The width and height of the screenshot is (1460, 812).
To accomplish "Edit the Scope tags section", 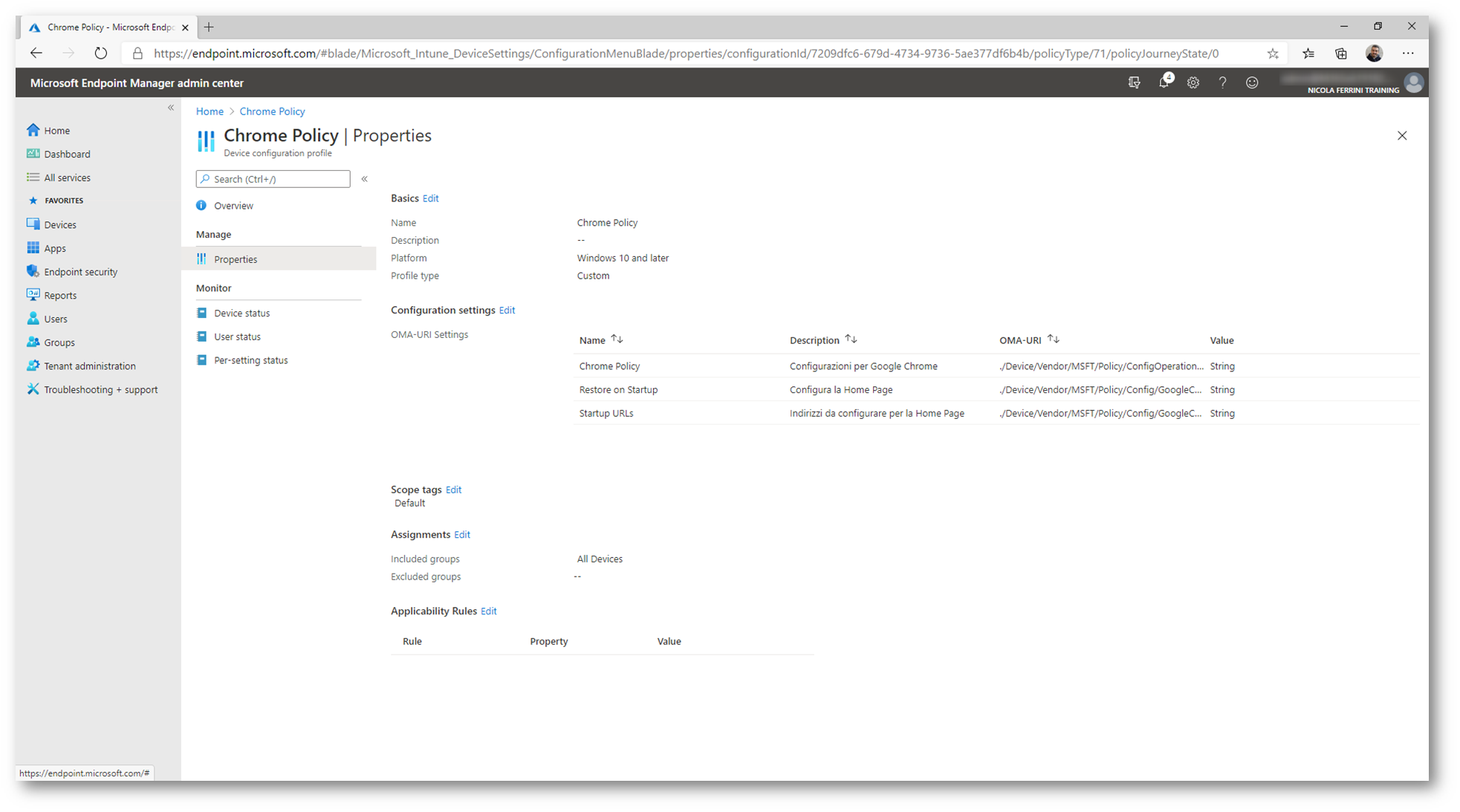I will tap(453, 490).
